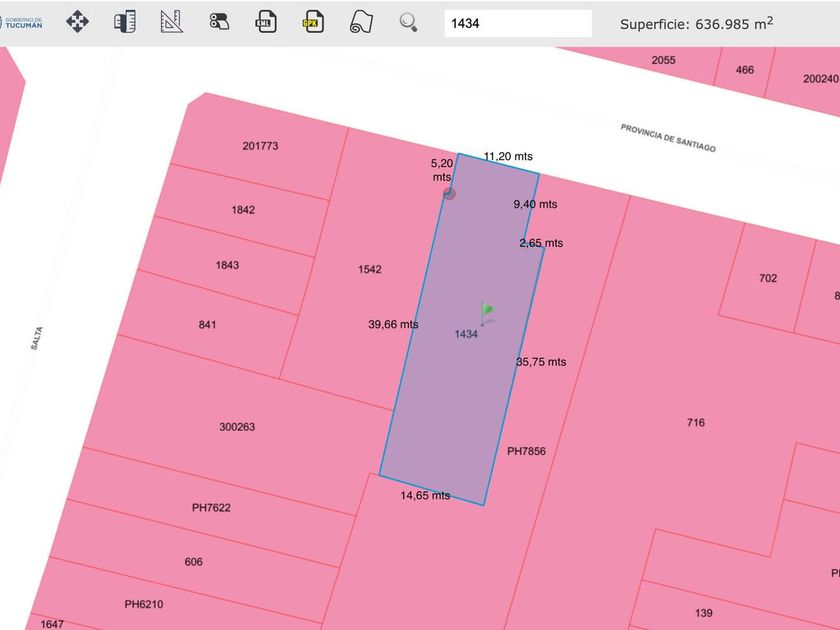Select parcel 201773

pyautogui.click(x=260, y=146)
